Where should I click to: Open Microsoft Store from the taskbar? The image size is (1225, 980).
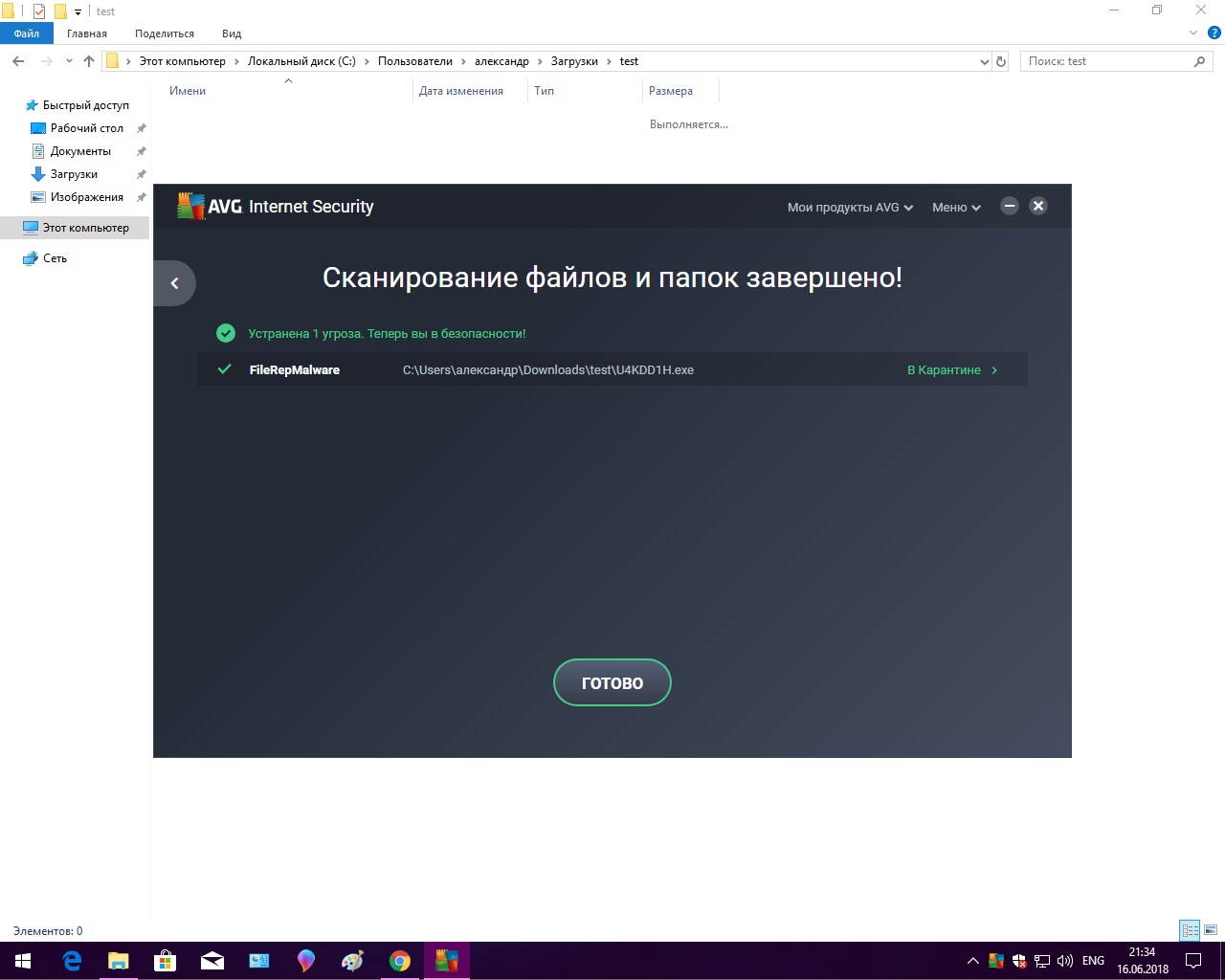pos(166,961)
